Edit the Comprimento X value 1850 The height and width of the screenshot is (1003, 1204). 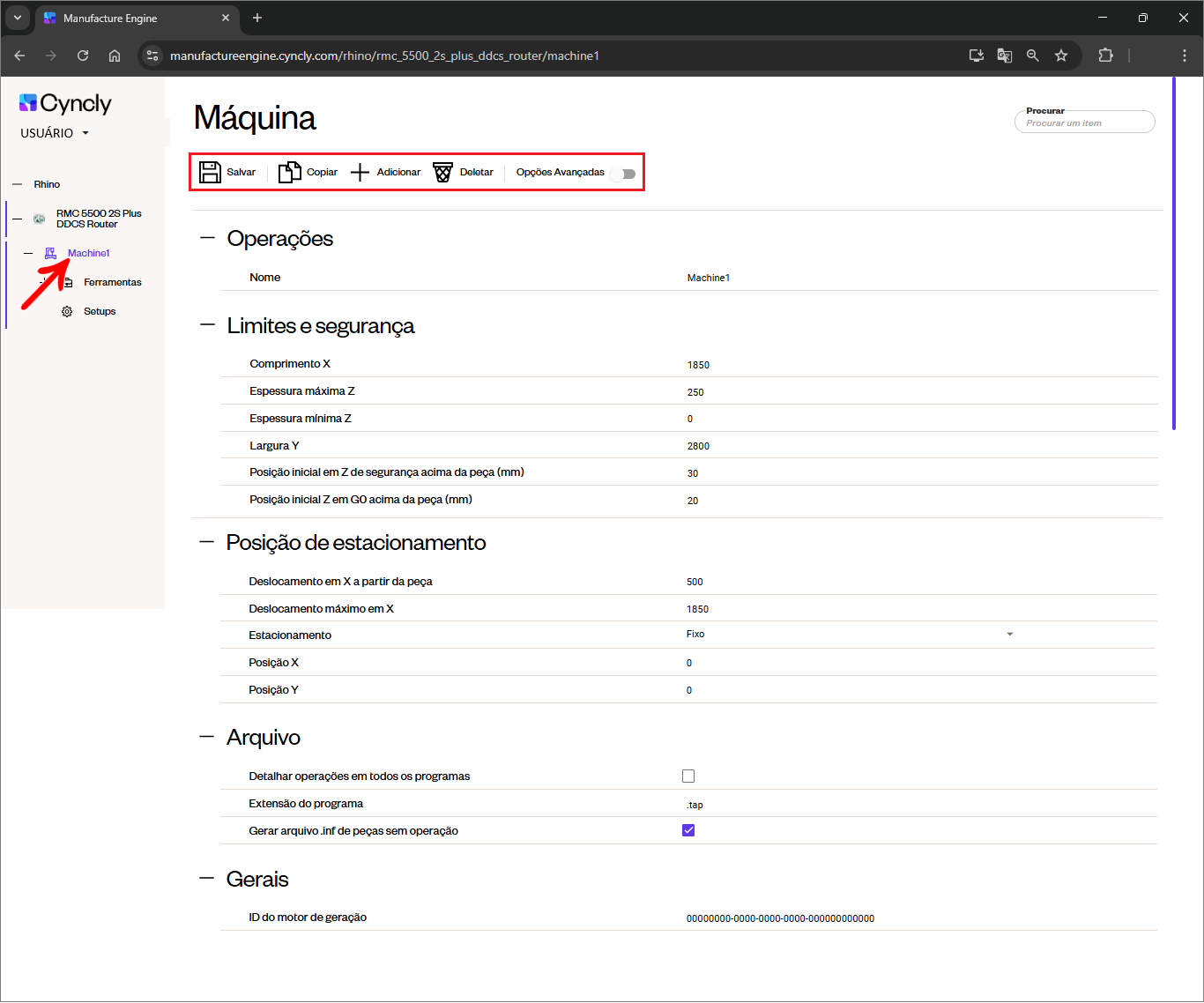click(x=698, y=365)
